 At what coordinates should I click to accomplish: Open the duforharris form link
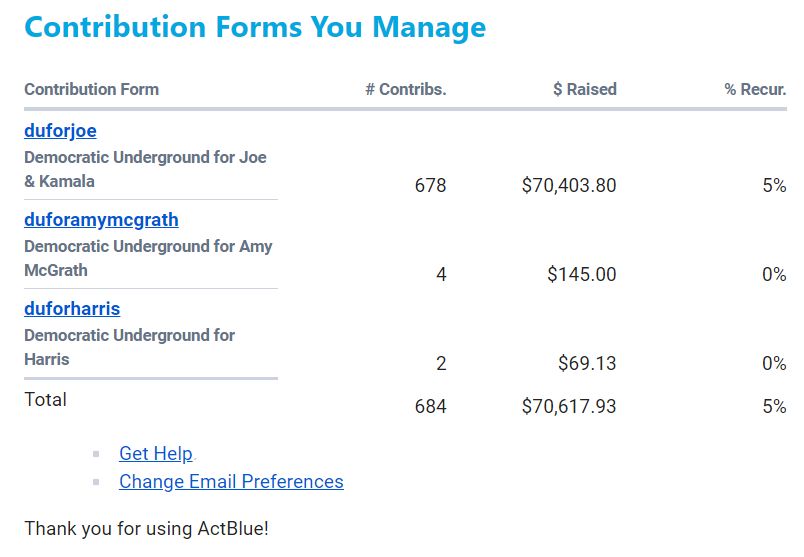point(72,309)
